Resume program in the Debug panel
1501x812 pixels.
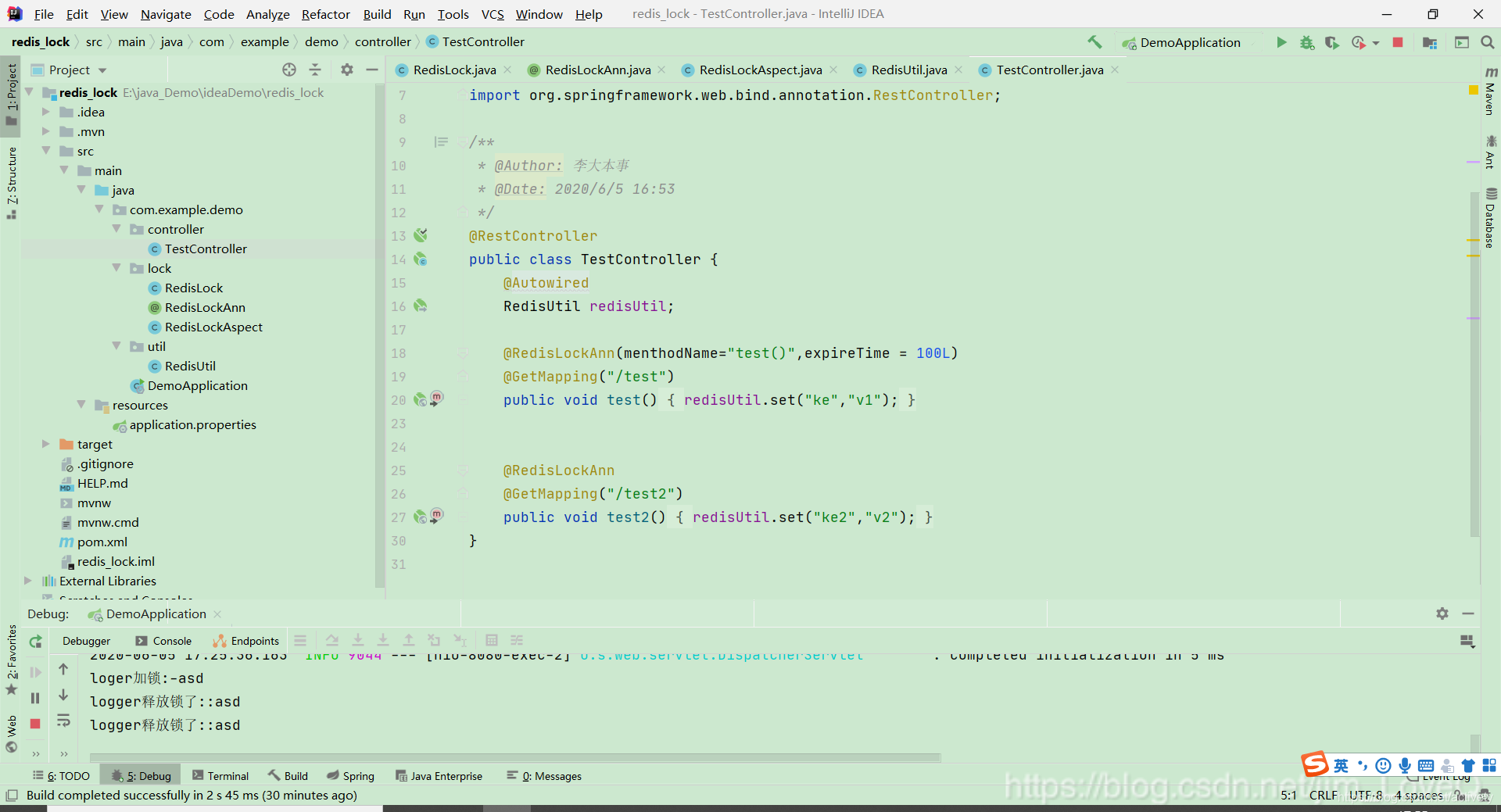pos(35,672)
